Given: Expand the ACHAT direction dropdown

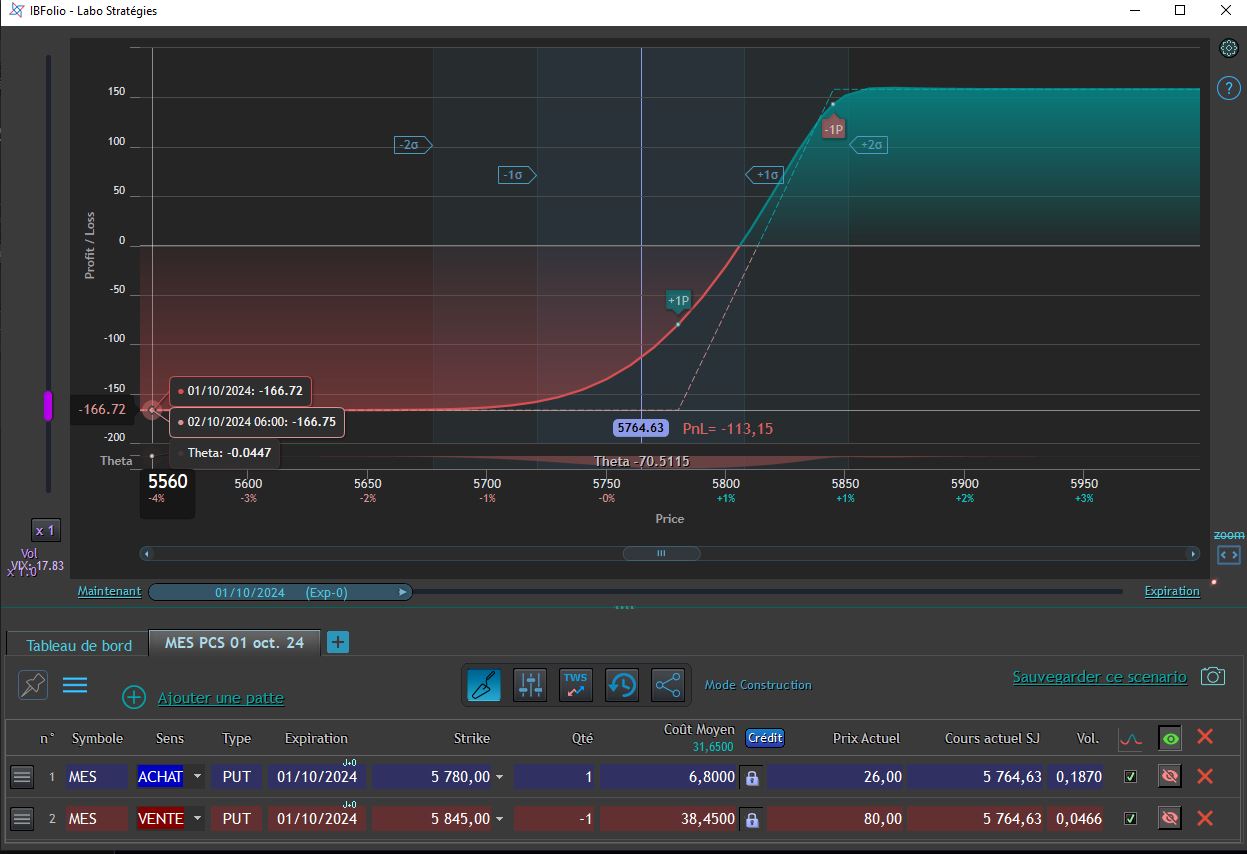Looking at the screenshot, I should tap(197, 777).
